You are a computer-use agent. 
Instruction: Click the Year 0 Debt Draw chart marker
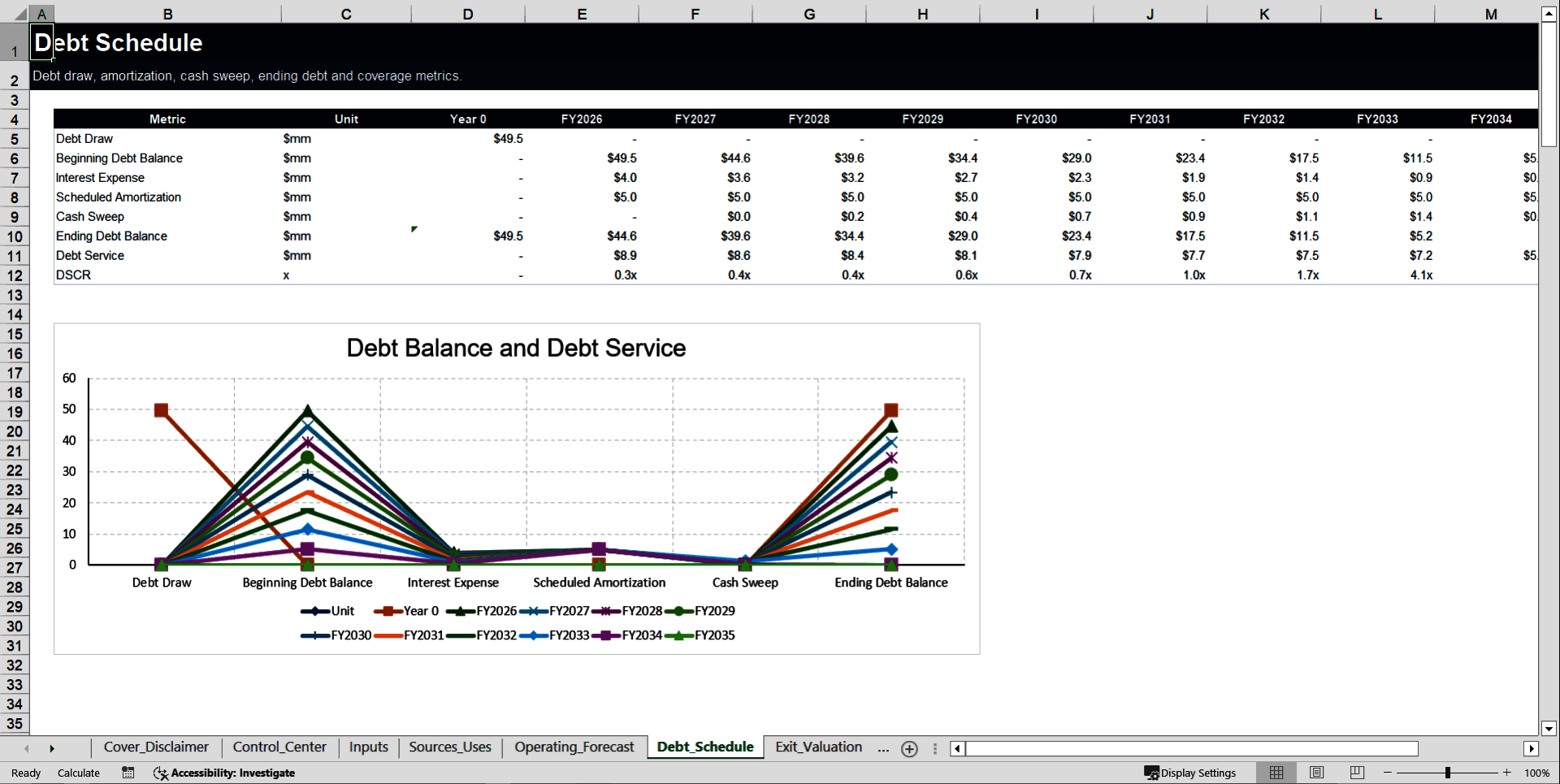(x=161, y=410)
